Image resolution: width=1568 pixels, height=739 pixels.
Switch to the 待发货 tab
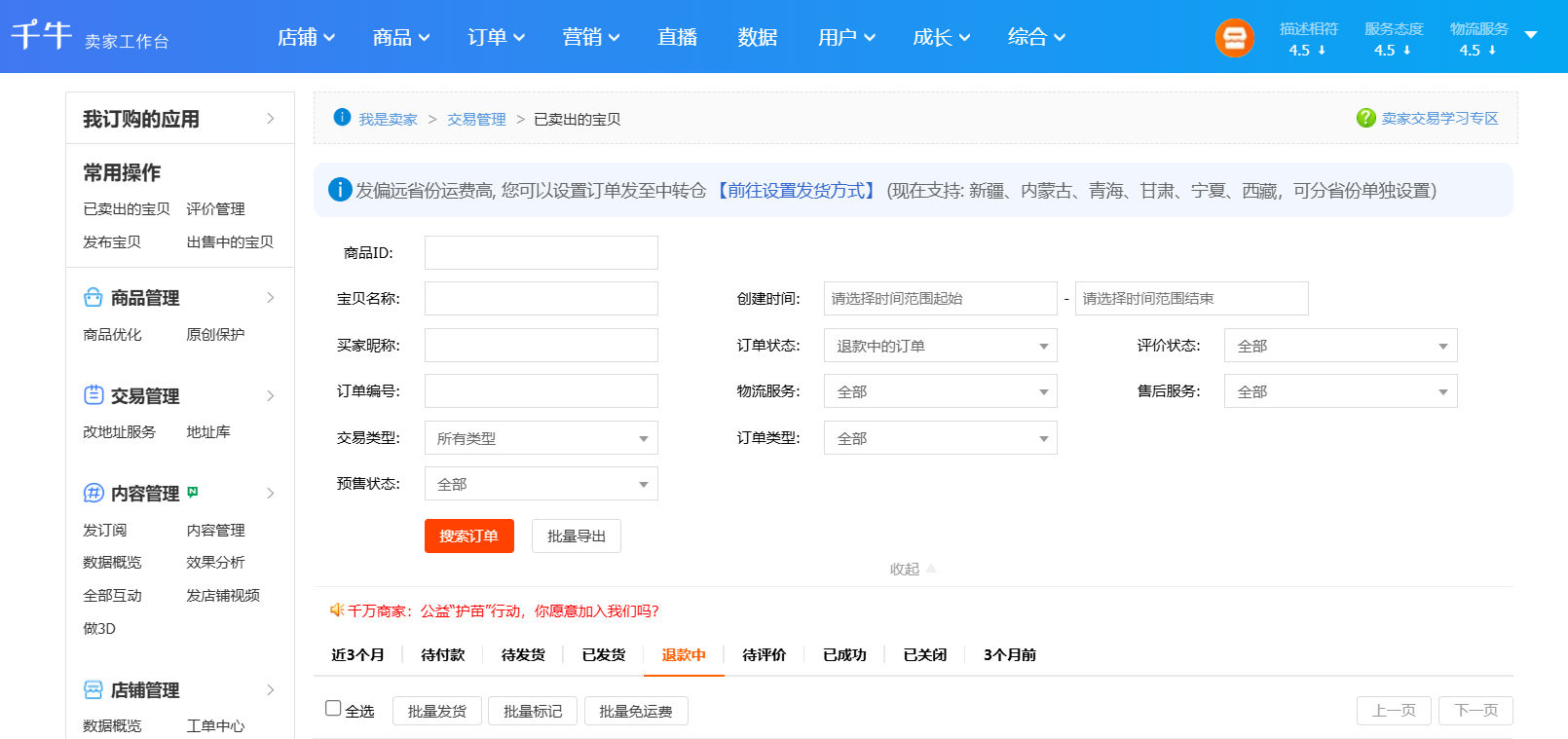523,655
